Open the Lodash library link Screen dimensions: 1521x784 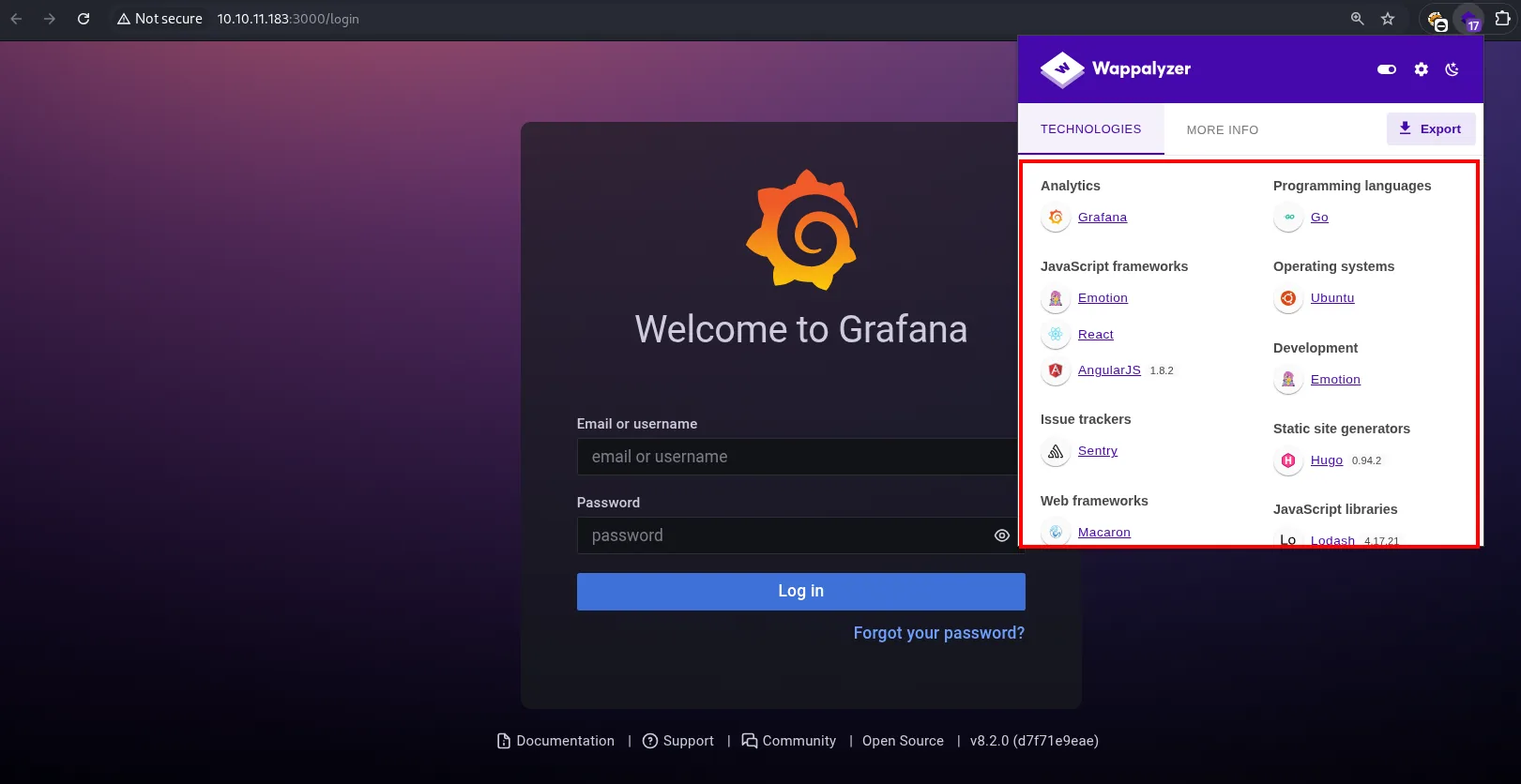1332,540
